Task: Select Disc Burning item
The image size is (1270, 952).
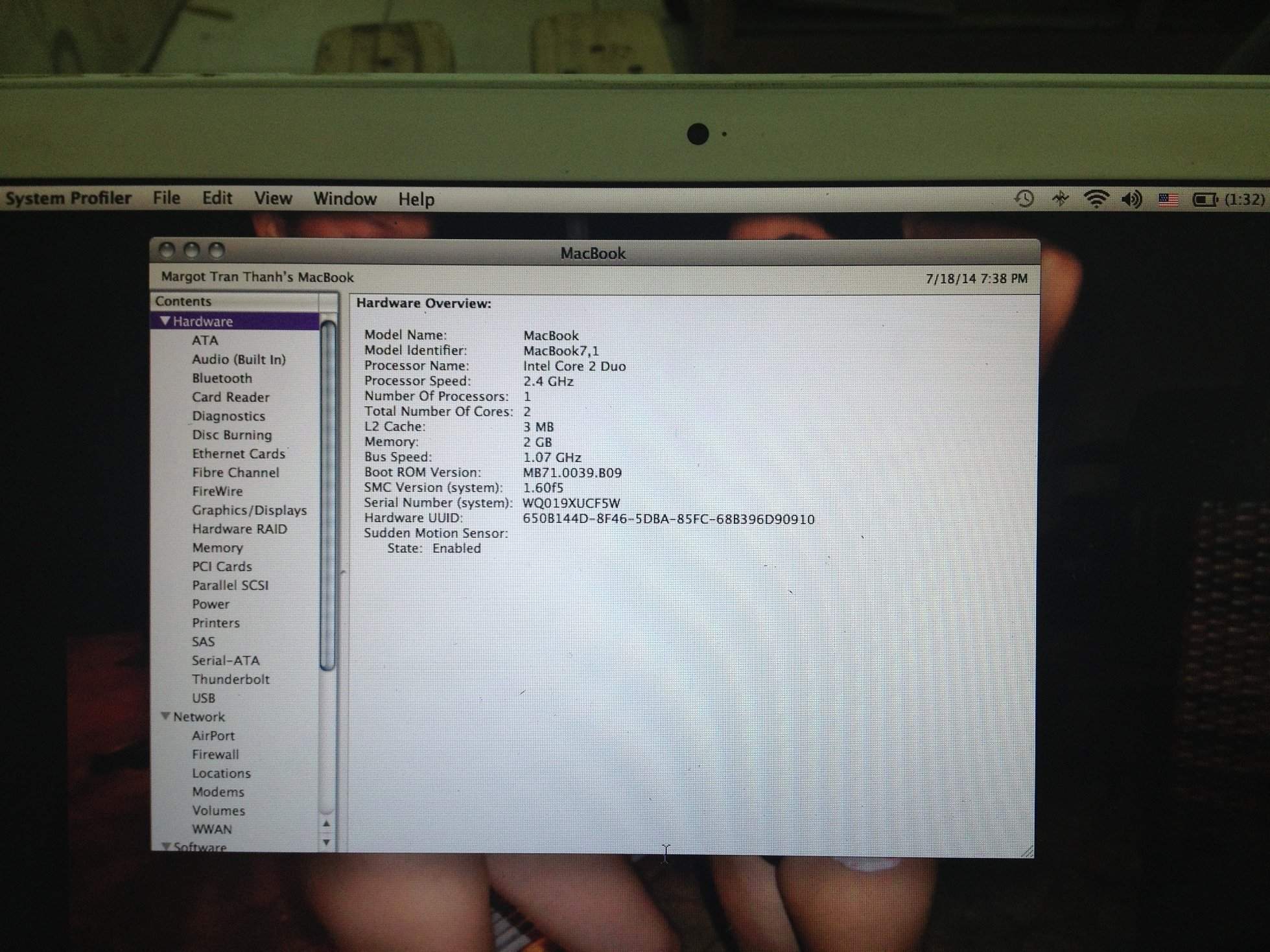Action: pyautogui.click(x=231, y=435)
